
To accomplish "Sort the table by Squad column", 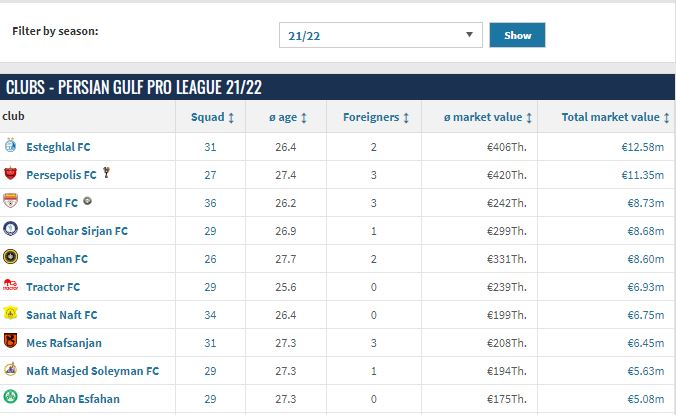I will pos(213,117).
